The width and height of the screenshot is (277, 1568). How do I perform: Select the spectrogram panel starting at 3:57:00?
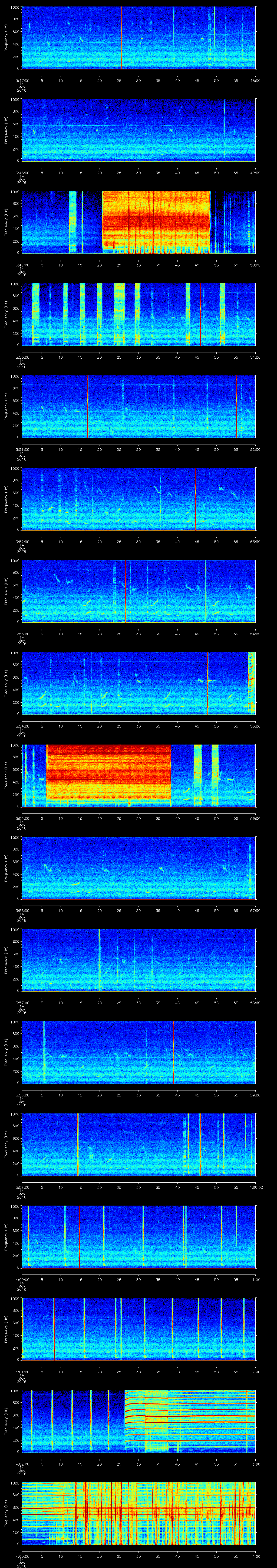point(139,960)
